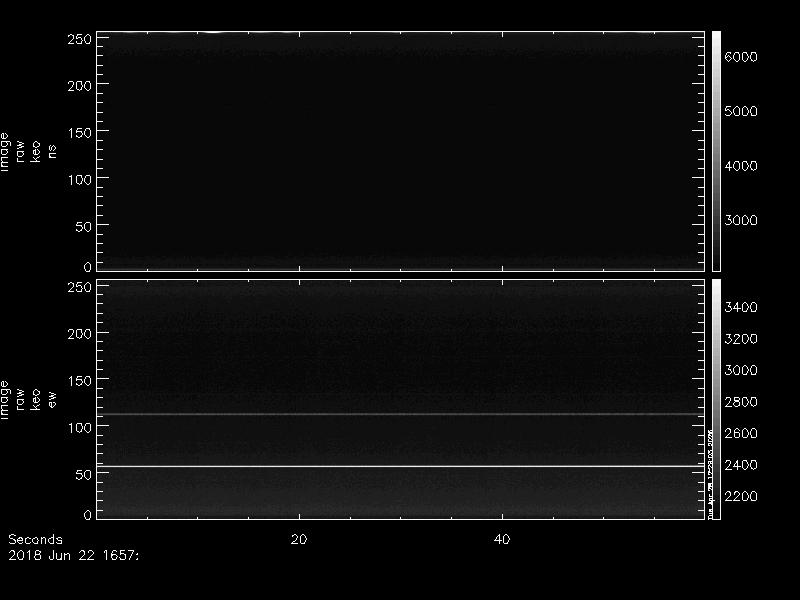Click the '150' tick label on ns panel

80,133
